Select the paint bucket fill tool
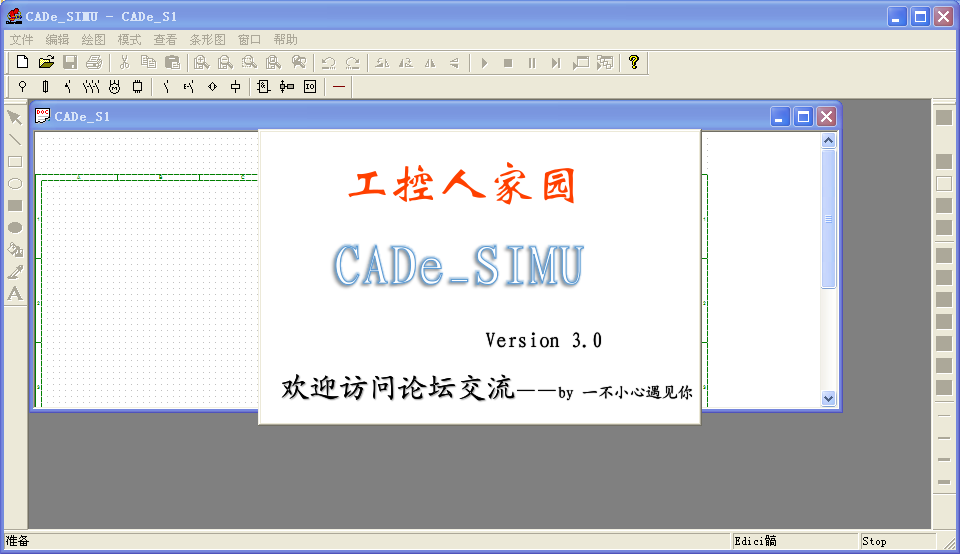960x554 pixels. (x=15, y=250)
